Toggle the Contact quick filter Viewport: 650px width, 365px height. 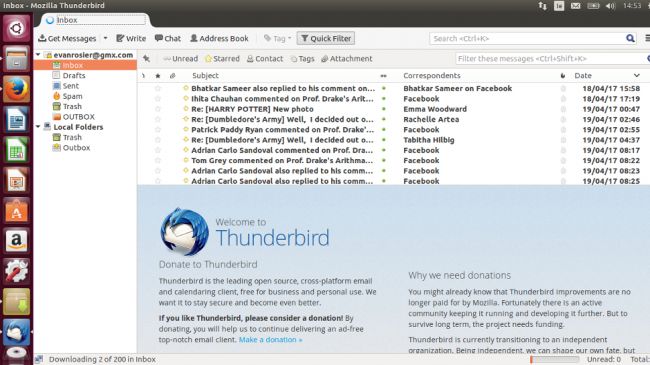265,59
